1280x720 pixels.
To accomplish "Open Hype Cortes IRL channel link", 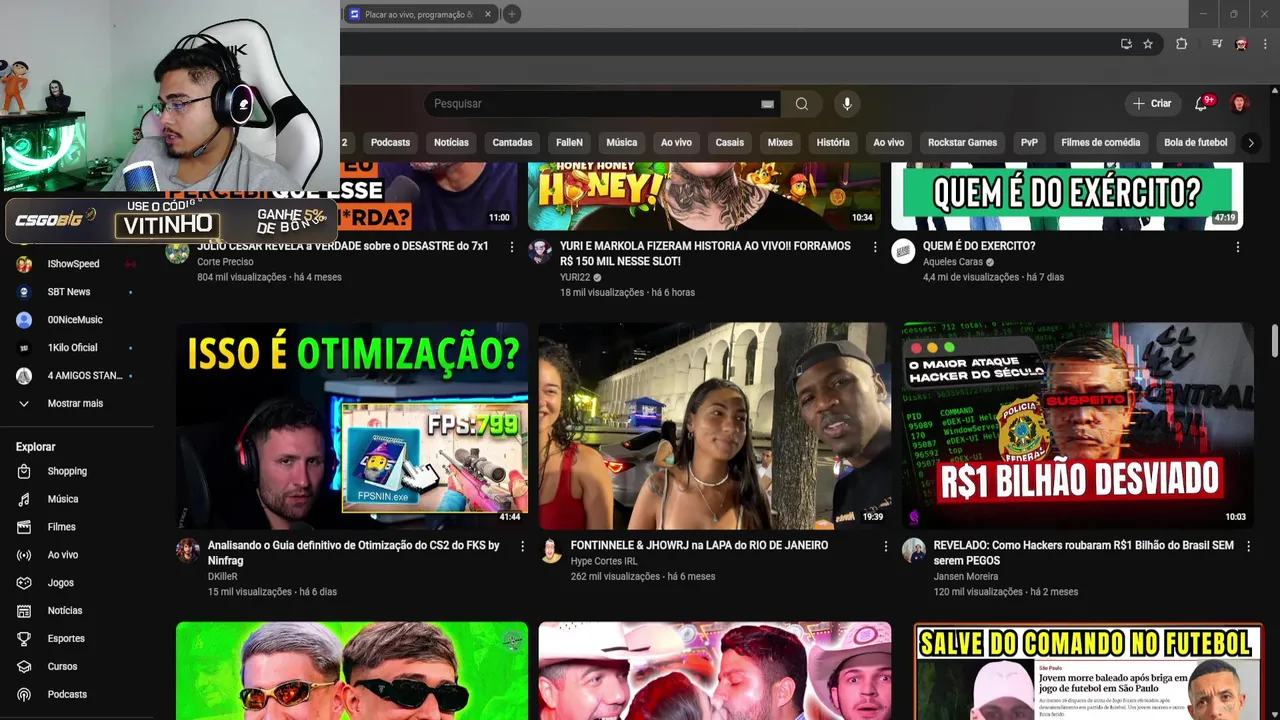I will click(x=604, y=562).
